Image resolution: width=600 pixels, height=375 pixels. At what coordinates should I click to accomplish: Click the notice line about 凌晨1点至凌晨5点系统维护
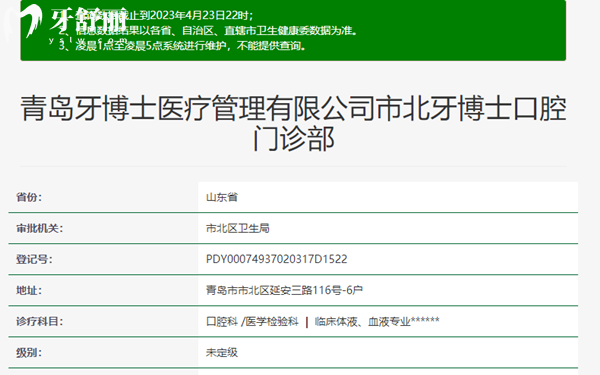[183, 46]
